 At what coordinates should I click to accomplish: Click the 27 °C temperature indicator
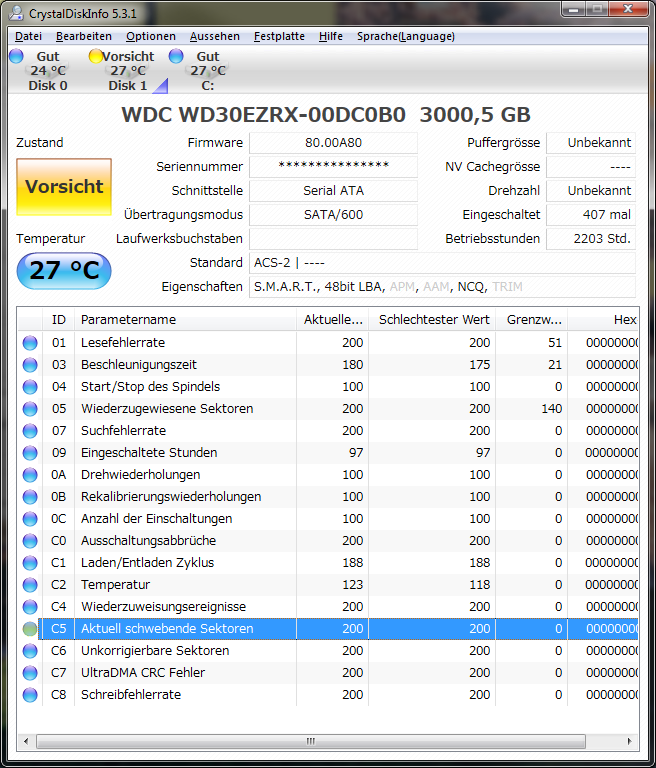64,270
